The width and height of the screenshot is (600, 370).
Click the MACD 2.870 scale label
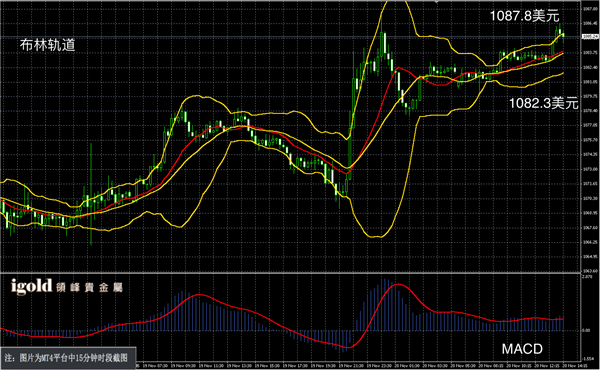pyautogui.click(x=587, y=276)
